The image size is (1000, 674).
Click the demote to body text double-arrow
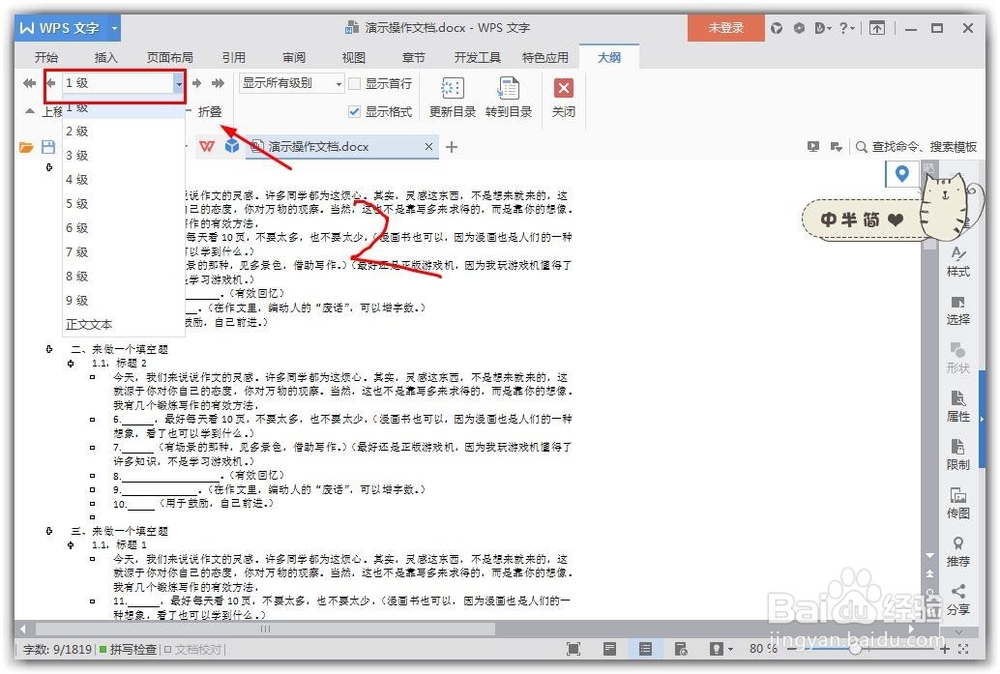coord(218,83)
